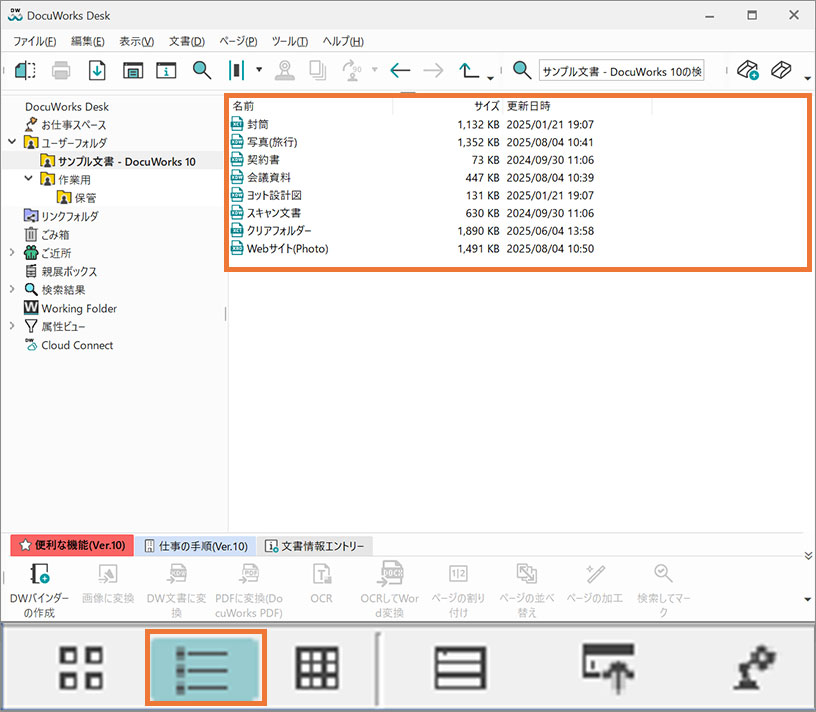Click the import document down-arrow icon

point(97,70)
